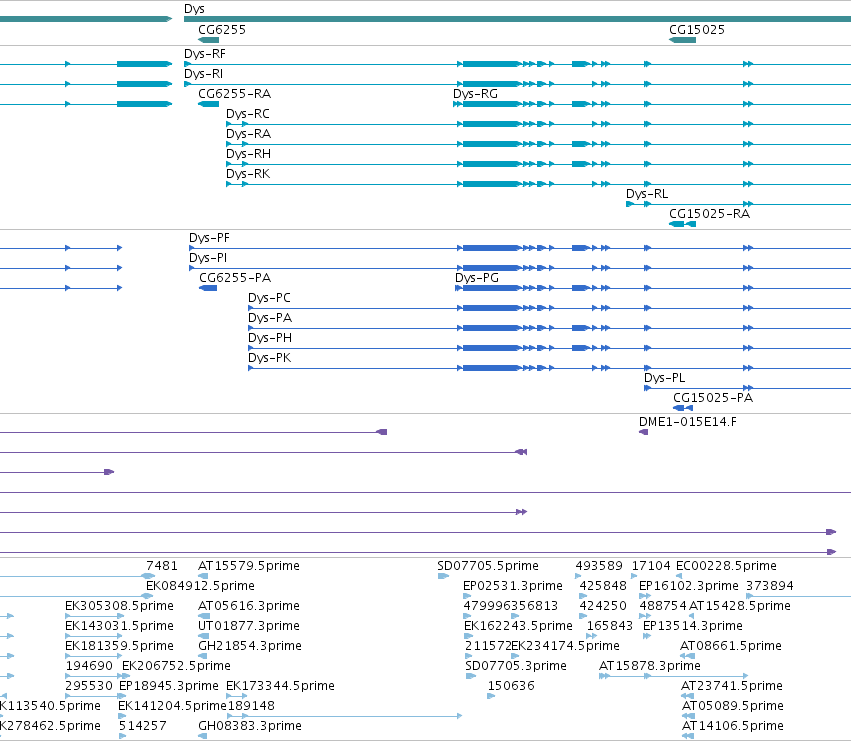This screenshot has width=851, height=741.
Task: Select the 189148 feature label
Action: (x=251, y=707)
